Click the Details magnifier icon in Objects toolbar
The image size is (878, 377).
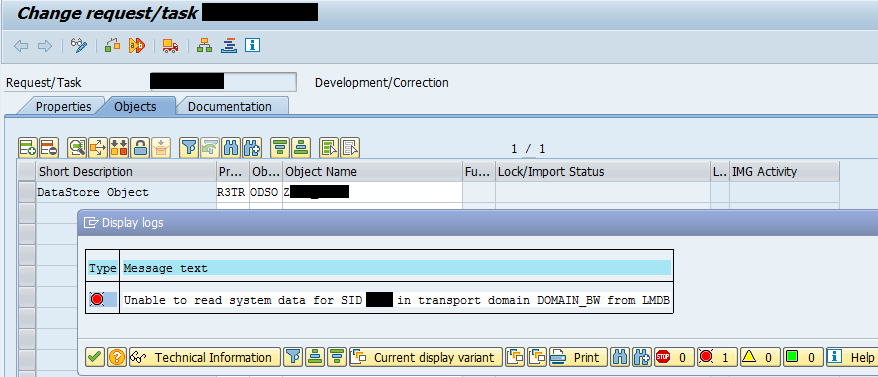pos(77,148)
